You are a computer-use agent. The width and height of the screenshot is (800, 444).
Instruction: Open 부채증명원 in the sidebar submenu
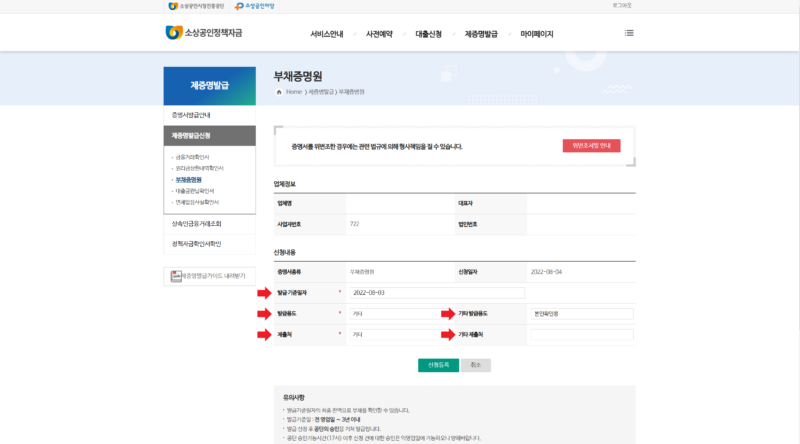[188, 180]
